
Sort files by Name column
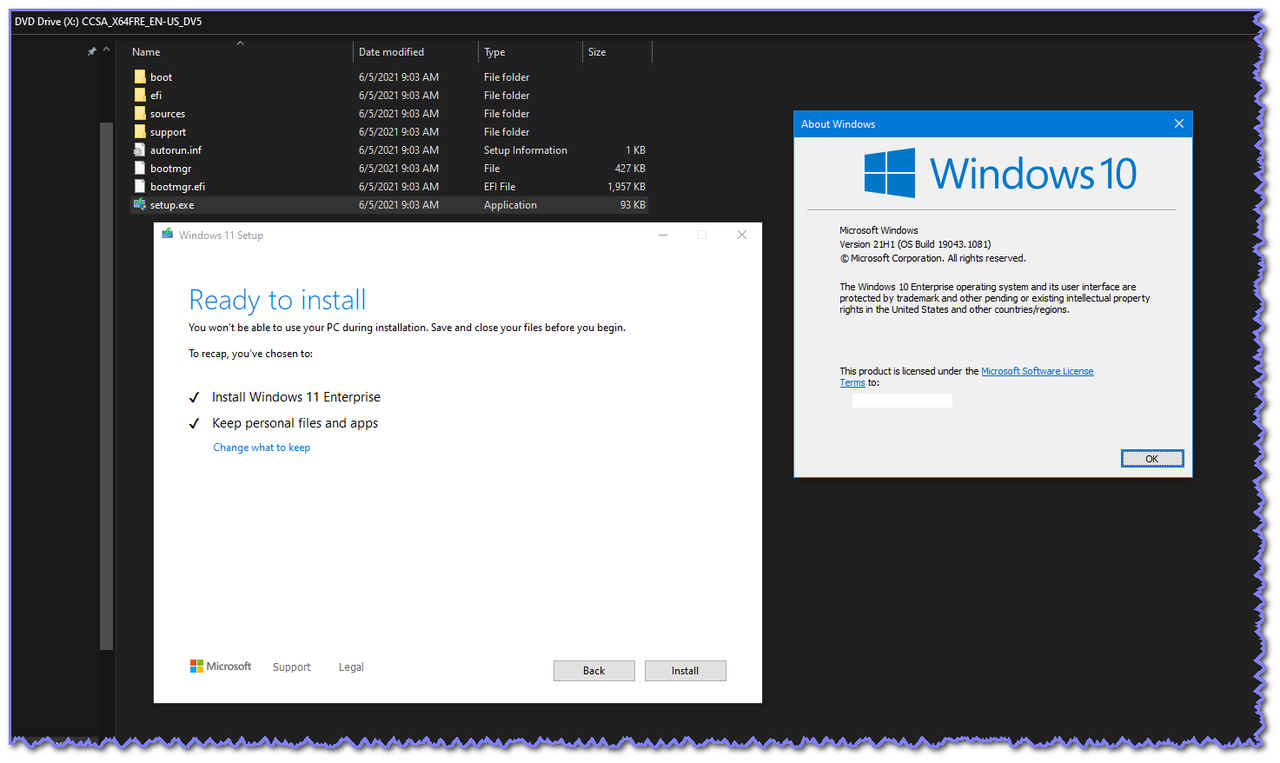point(146,52)
